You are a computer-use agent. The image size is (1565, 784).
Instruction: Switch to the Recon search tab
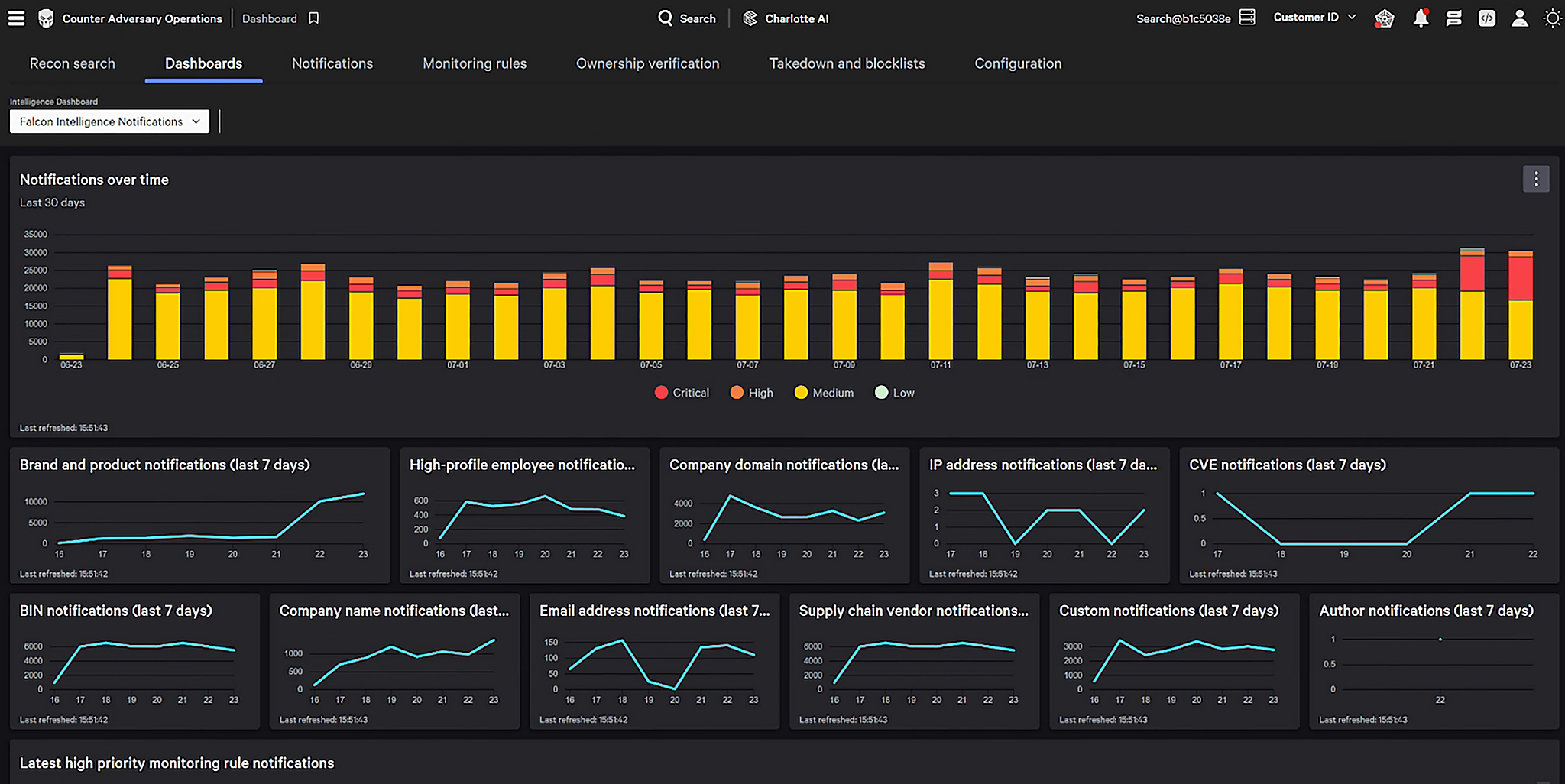pyautogui.click(x=73, y=63)
